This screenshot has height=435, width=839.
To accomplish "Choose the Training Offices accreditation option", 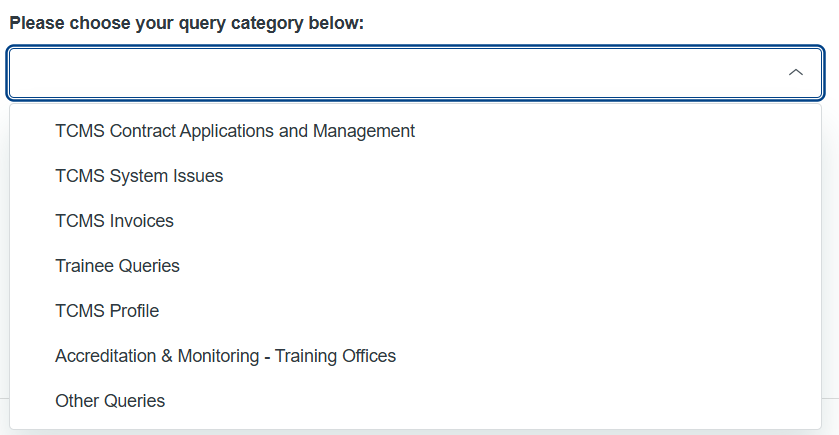I will click(x=225, y=356).
